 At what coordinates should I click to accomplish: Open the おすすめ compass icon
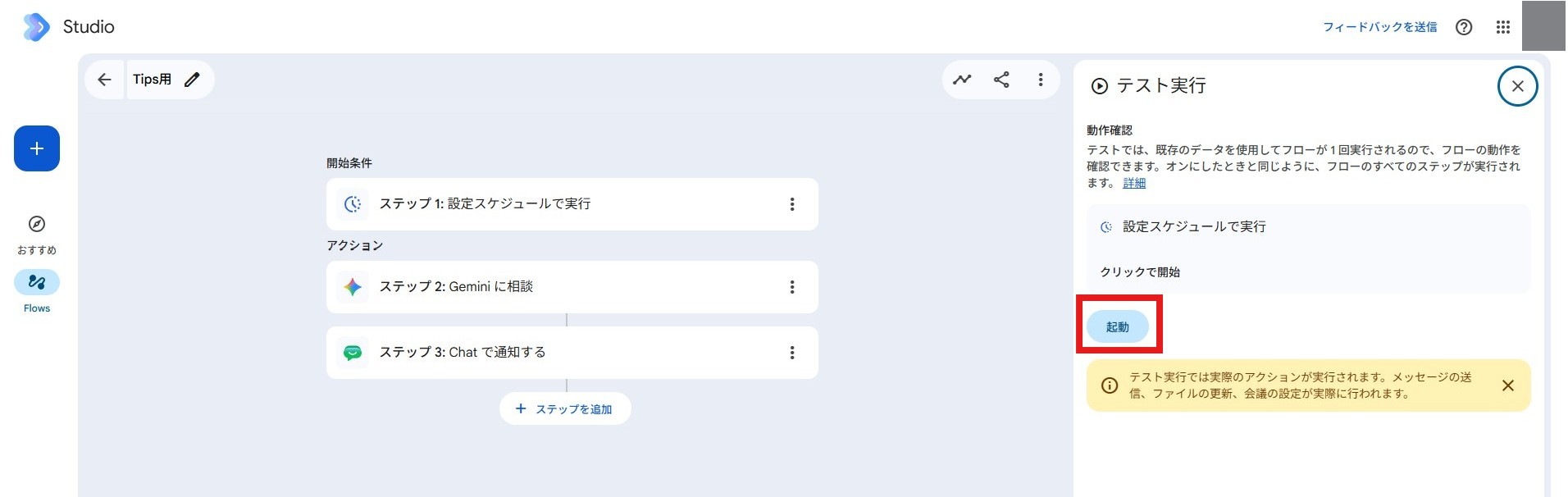coord(37,224)
